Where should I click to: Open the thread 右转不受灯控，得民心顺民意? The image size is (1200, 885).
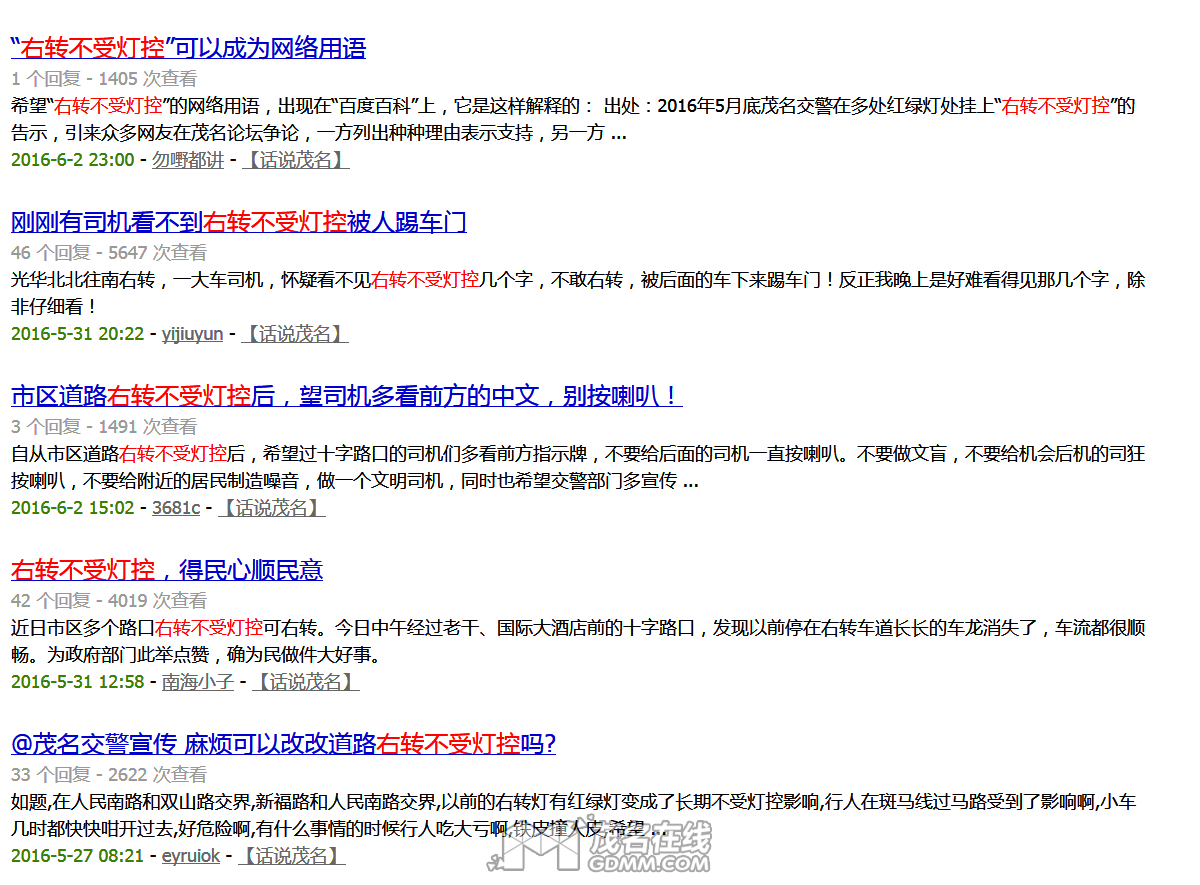coord(167,570)
